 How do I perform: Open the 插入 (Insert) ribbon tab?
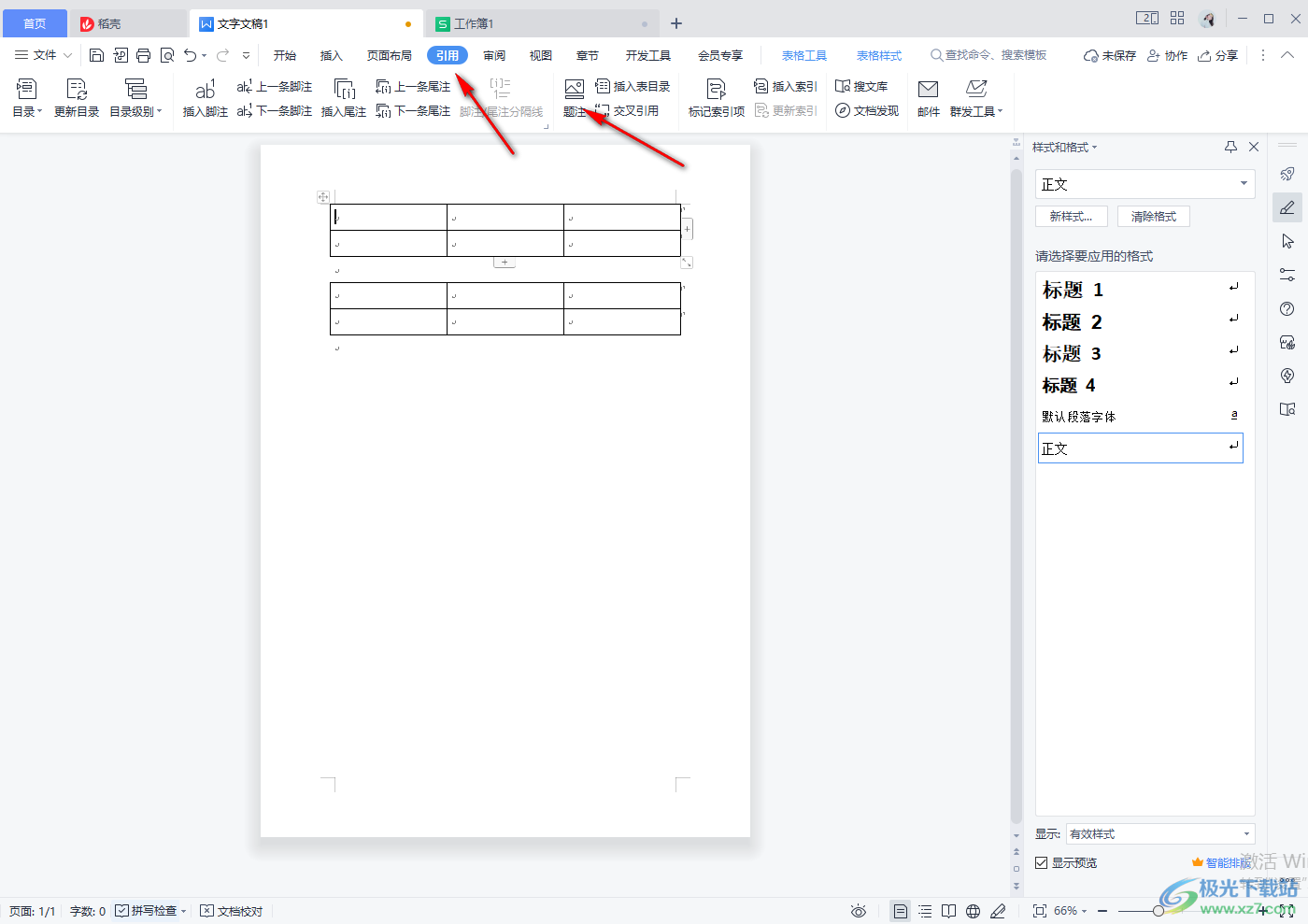332,55
